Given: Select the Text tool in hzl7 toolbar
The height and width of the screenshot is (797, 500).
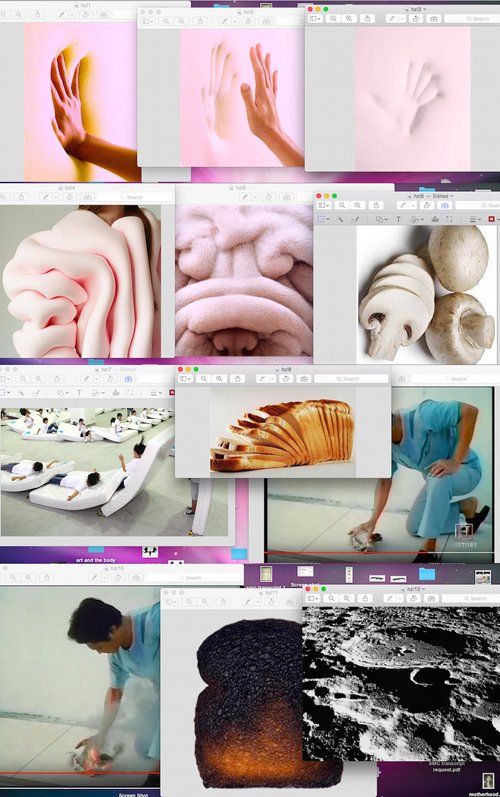Looking at the screenshot, I should [x=79, y=393].
